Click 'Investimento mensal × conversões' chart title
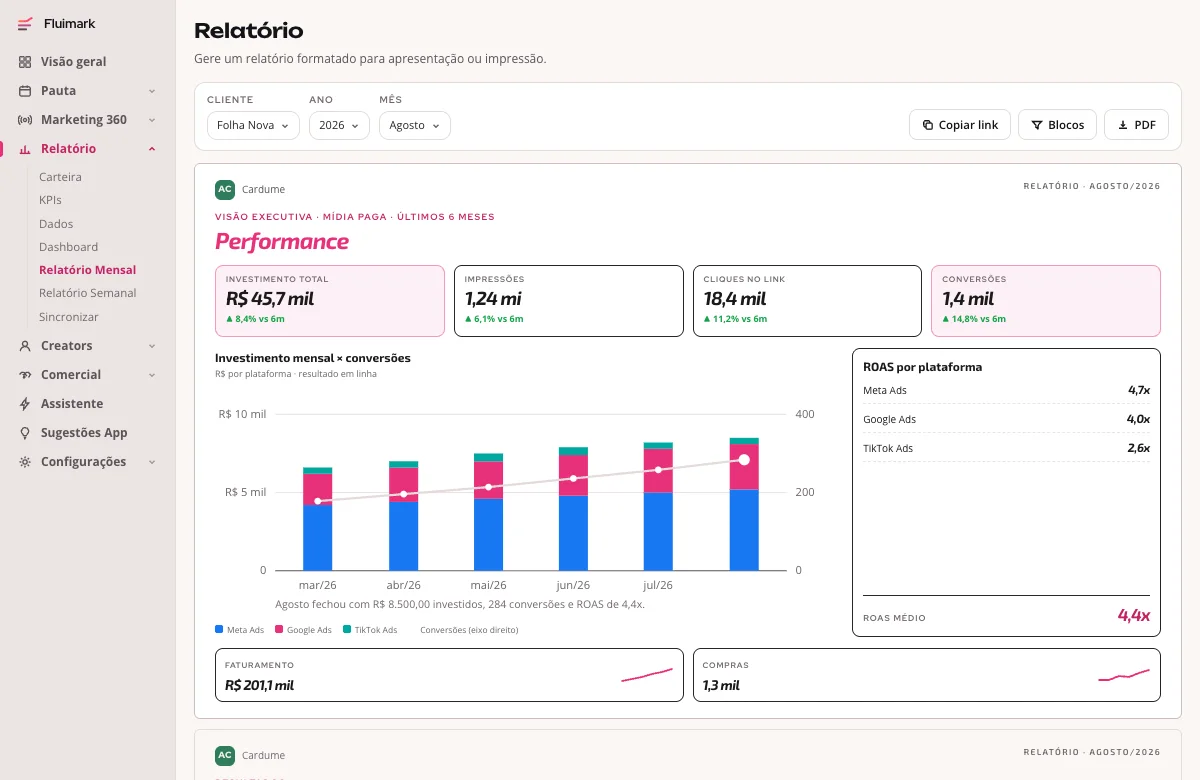The image size is (1200, 780). [313, 358]
